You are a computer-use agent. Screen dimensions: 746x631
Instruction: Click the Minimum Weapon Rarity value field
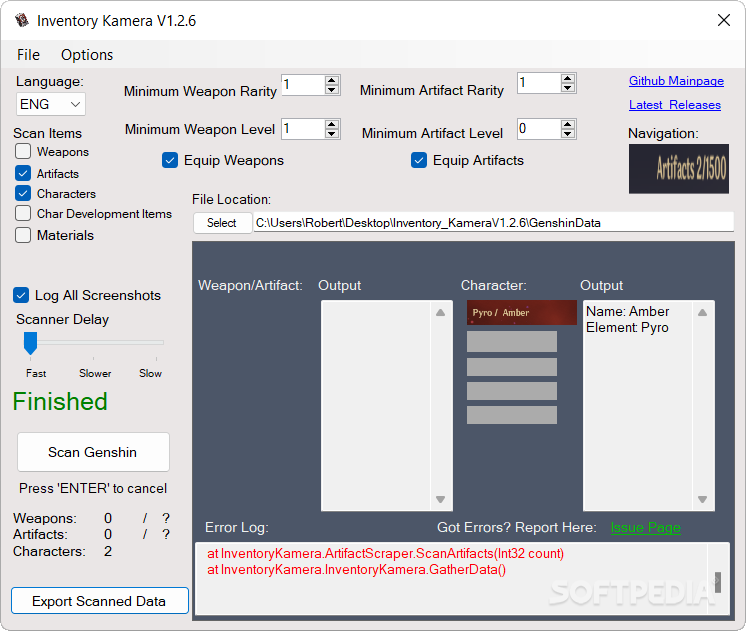pos(303,85)
